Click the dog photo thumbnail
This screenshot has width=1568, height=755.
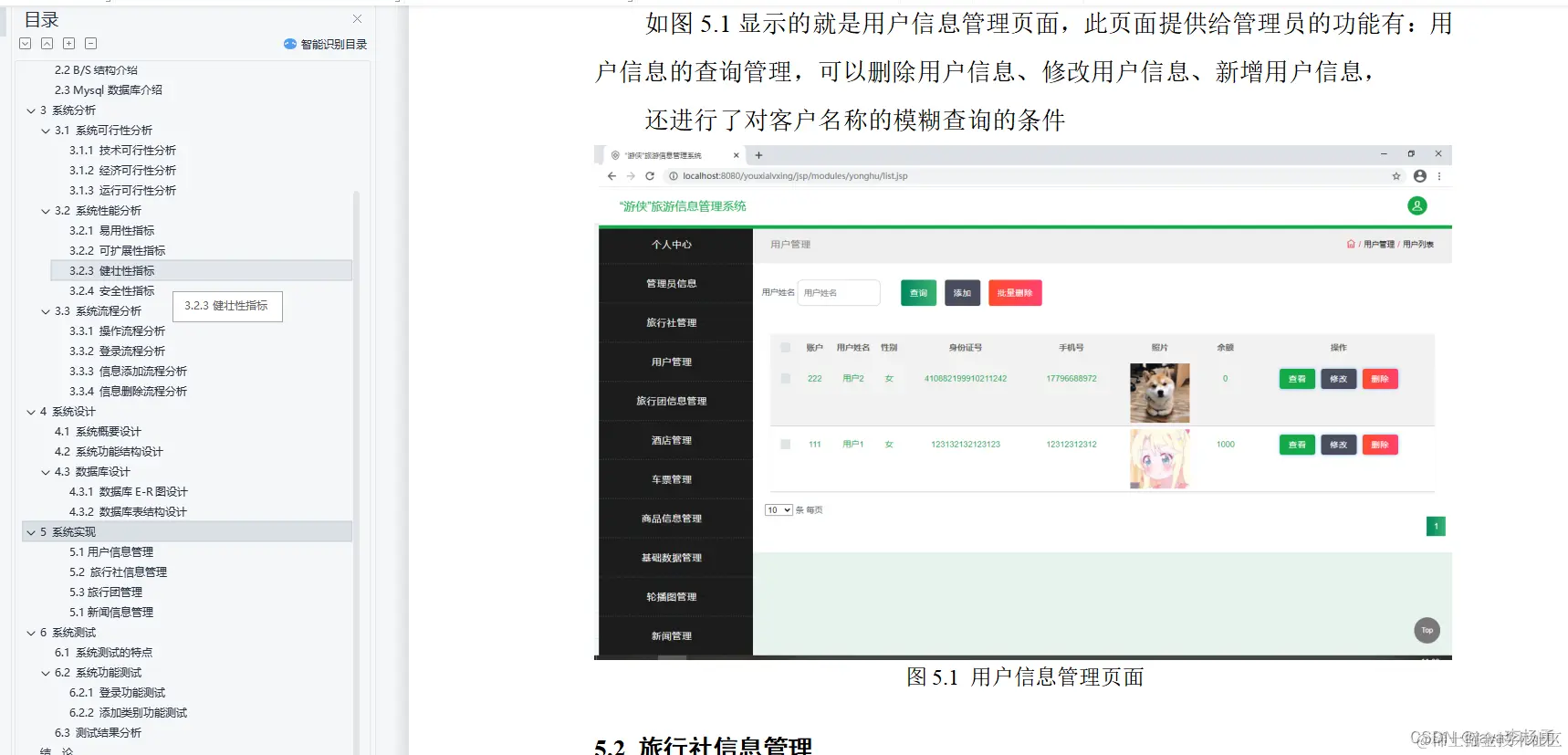coord(1159,393)
